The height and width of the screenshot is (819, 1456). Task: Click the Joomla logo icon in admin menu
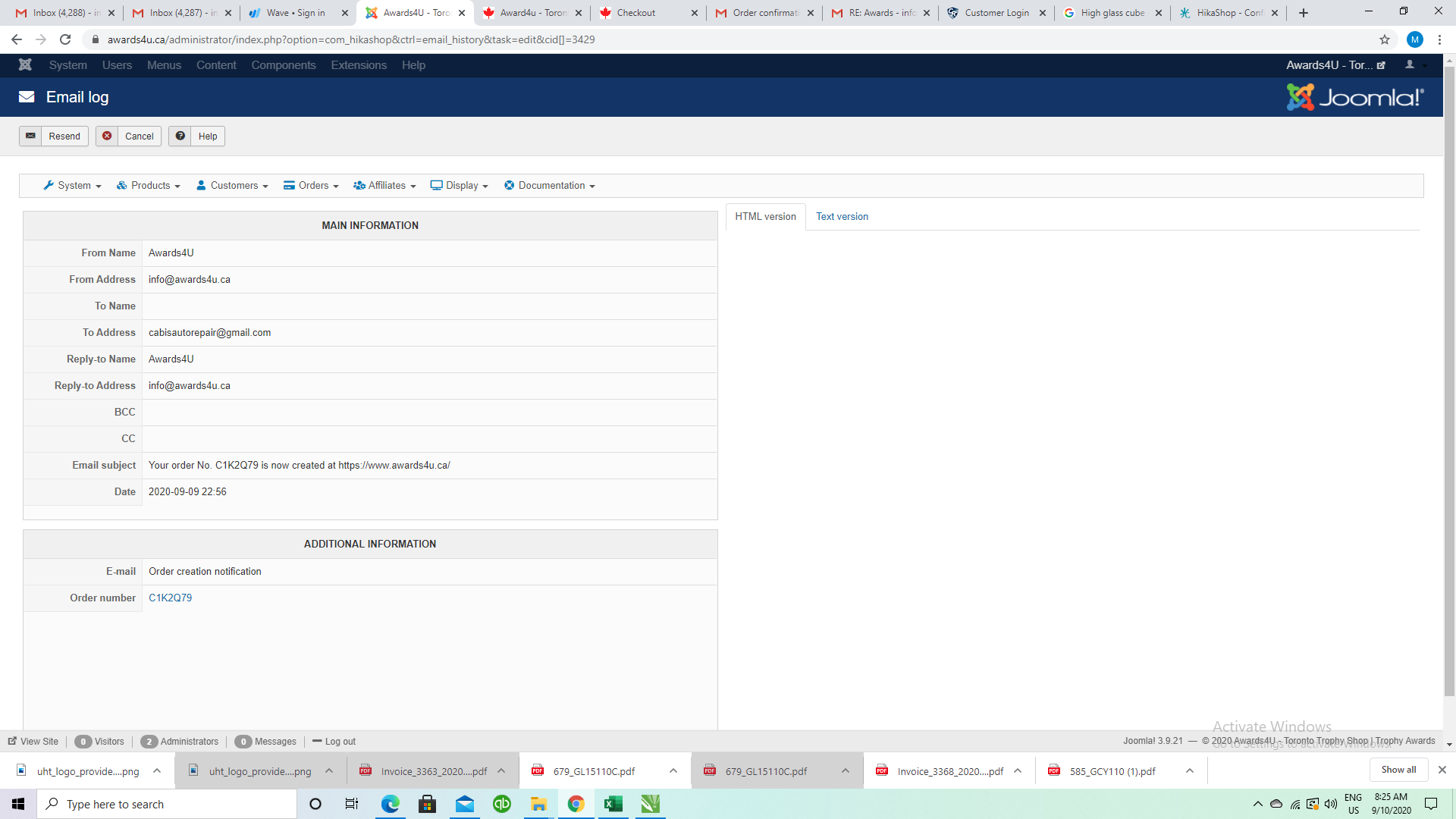[x=25, y=65]
